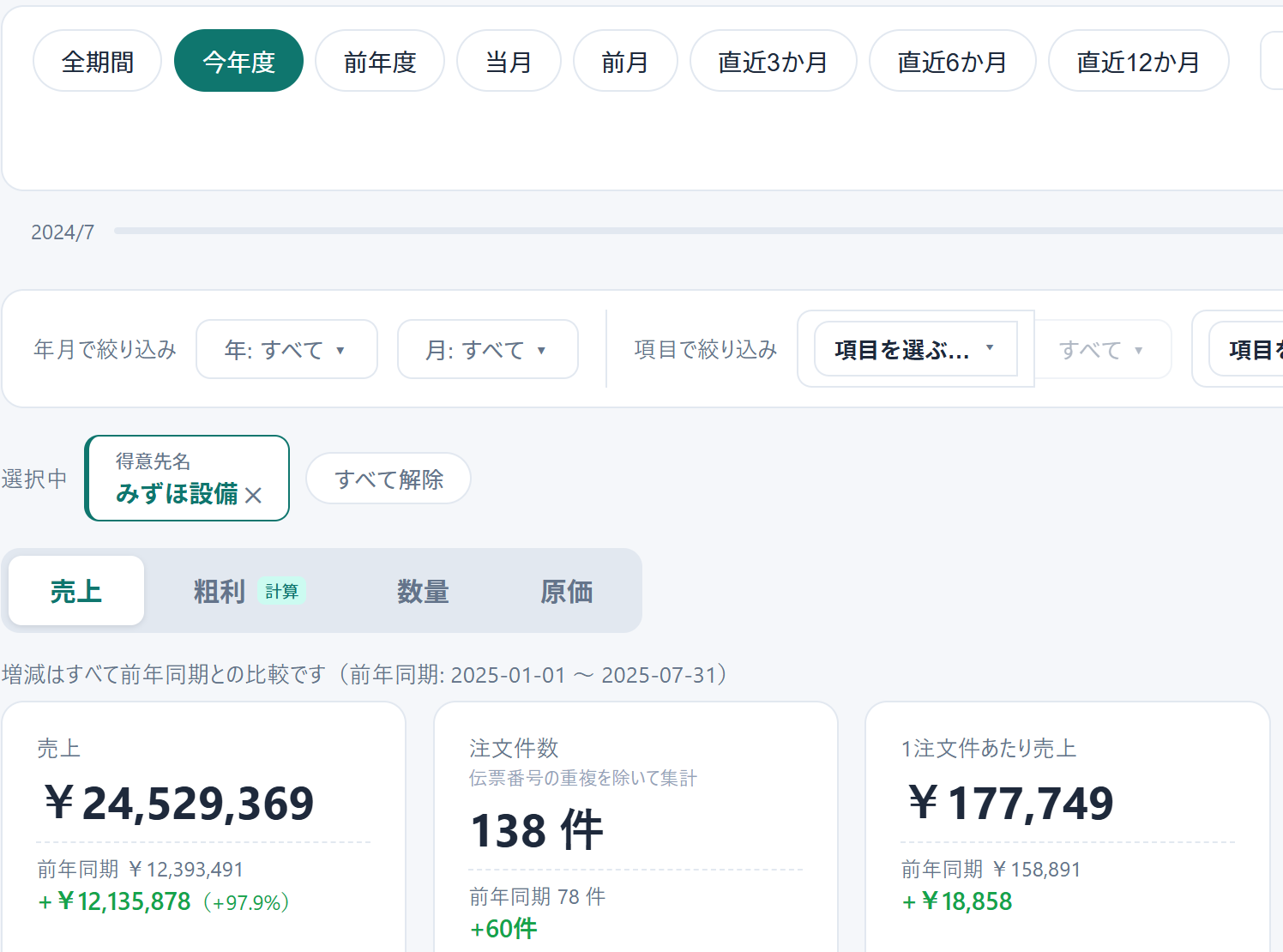Switch to 直近3か月 period
The height and width of the screenshot is (952, 1283).
(774, 61)
